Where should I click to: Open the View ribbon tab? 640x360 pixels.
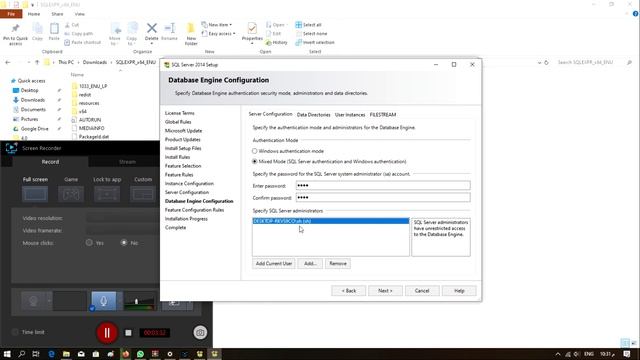[80, 14]
